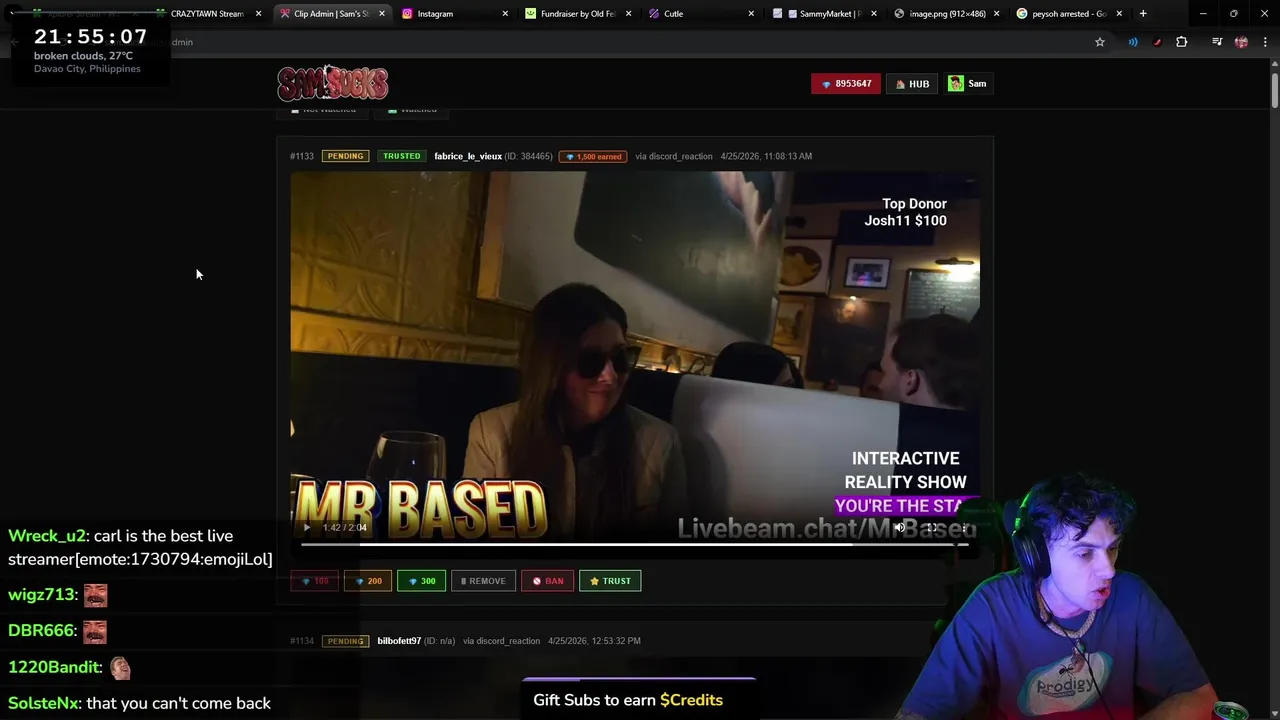This screenshot has height=720, width=1280.
Task: Click the 1,500 earned badge
Action: click(x=594, y=156)
